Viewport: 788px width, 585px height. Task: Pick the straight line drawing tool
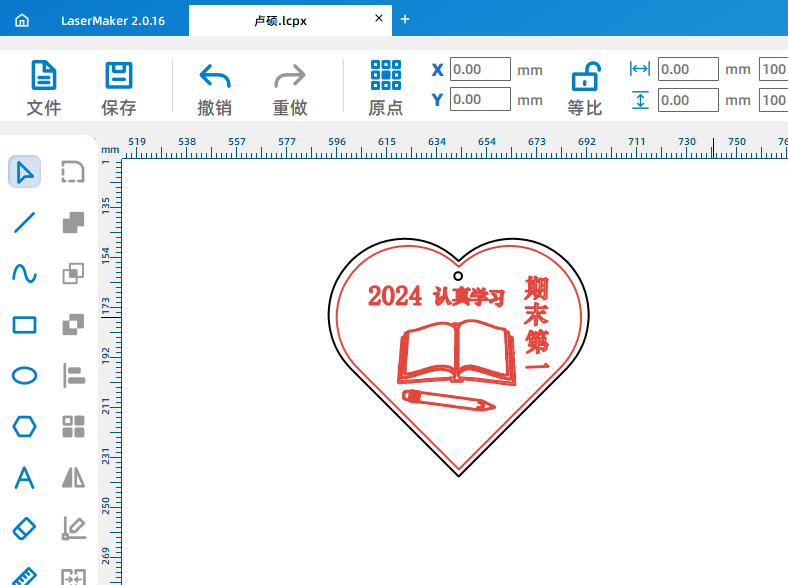click(x=24, y=223)
